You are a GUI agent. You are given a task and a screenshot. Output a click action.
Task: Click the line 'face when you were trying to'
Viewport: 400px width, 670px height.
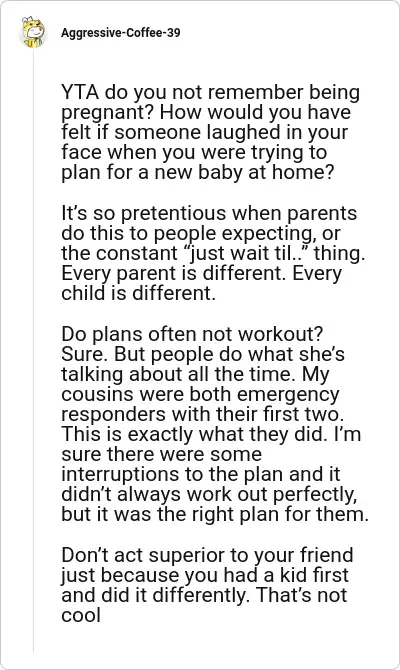tap(194, 152)
